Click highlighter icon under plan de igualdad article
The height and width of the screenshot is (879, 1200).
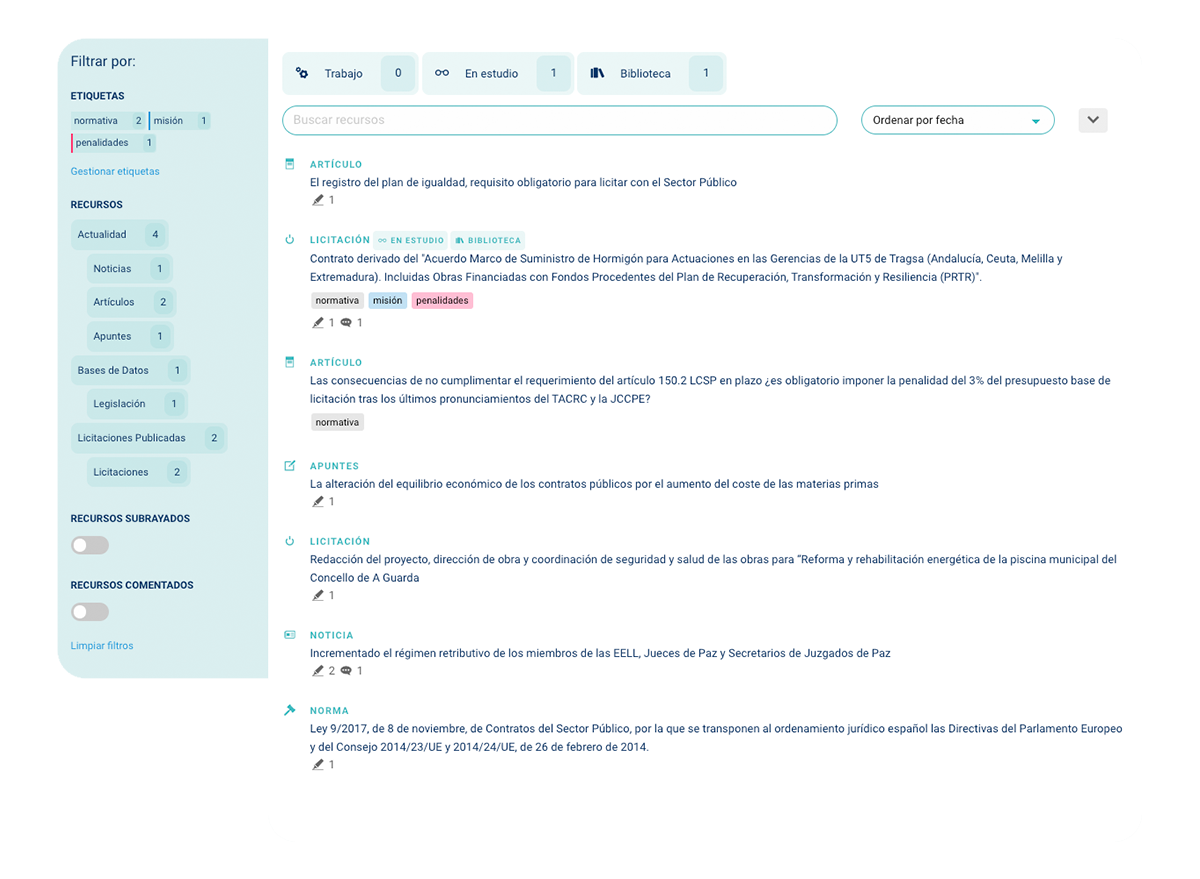pos(318,200)
